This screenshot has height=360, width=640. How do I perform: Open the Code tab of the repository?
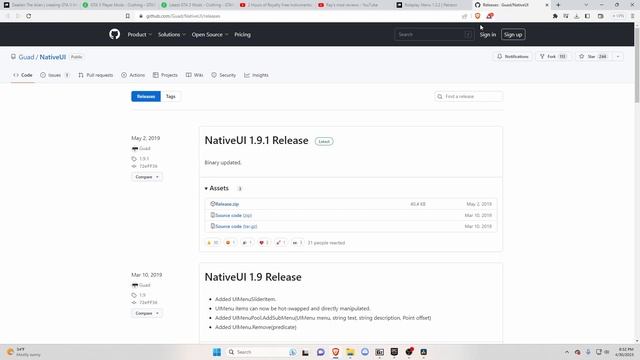coord(23,75)
